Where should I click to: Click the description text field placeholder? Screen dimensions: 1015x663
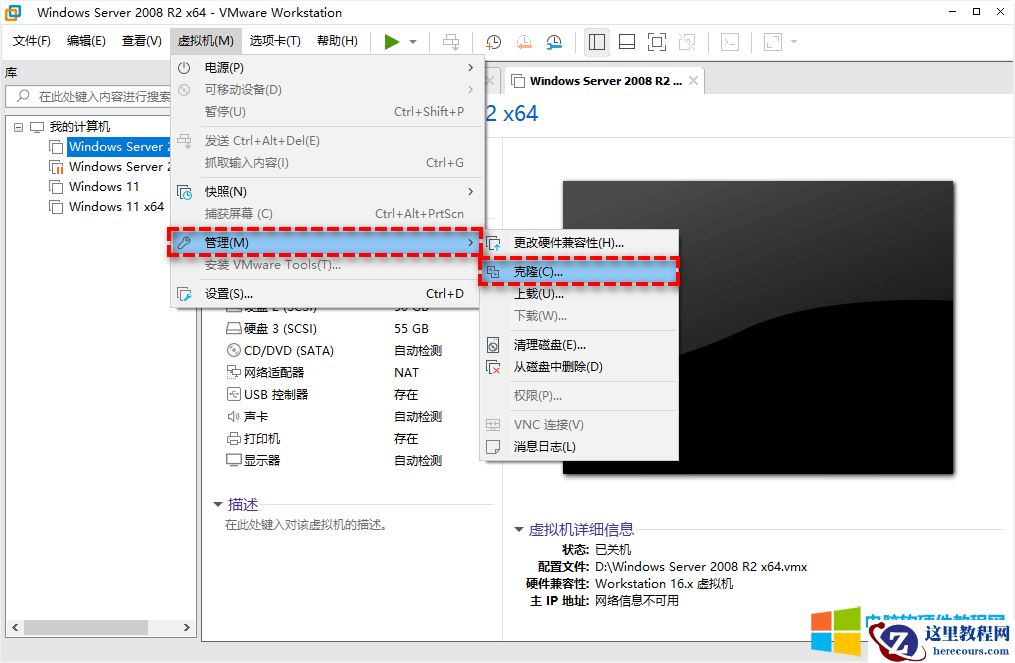306,525
